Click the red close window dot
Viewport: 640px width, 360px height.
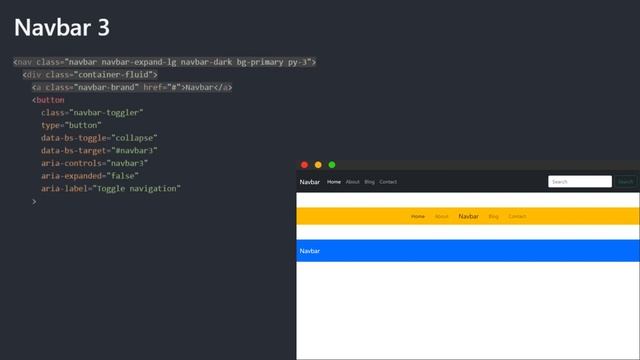point(304,165)
